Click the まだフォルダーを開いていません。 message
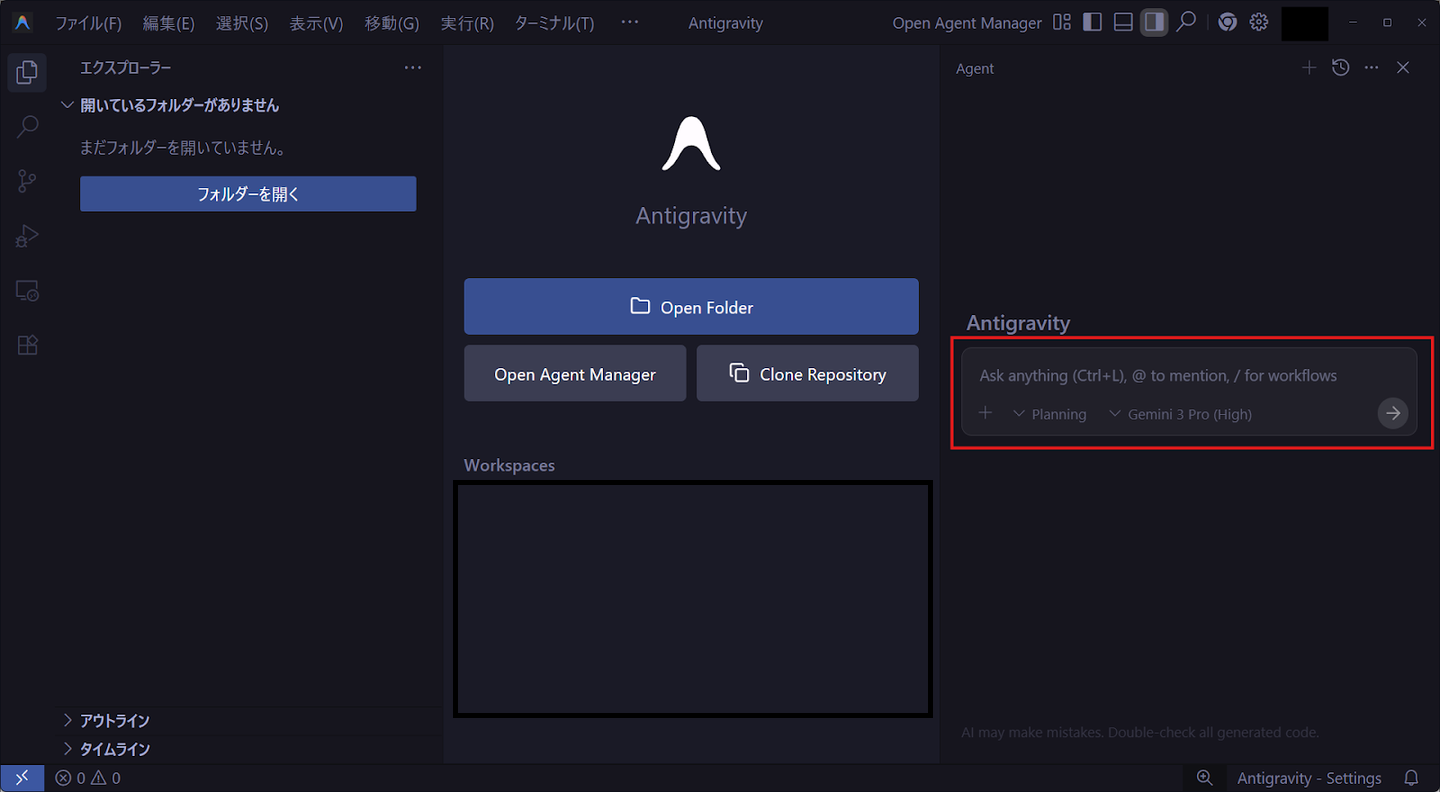Screen dimensions: 1440x792 coord(184,148)
